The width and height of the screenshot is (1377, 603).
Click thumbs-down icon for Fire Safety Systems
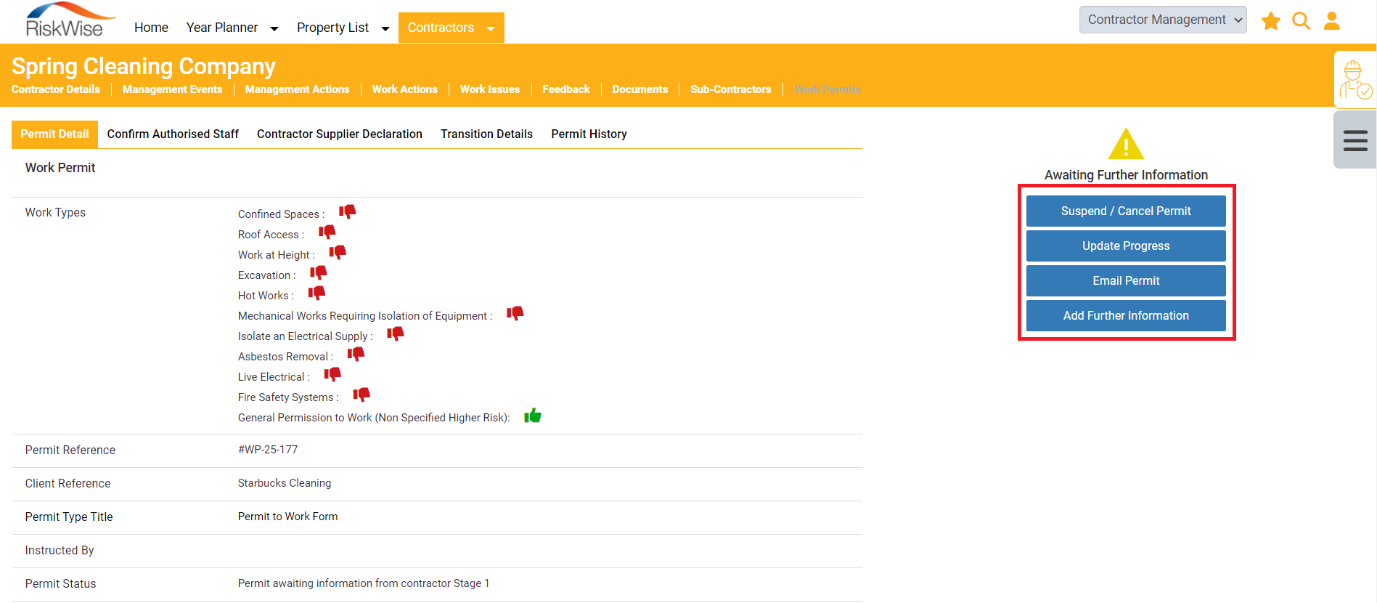point(361,395)
